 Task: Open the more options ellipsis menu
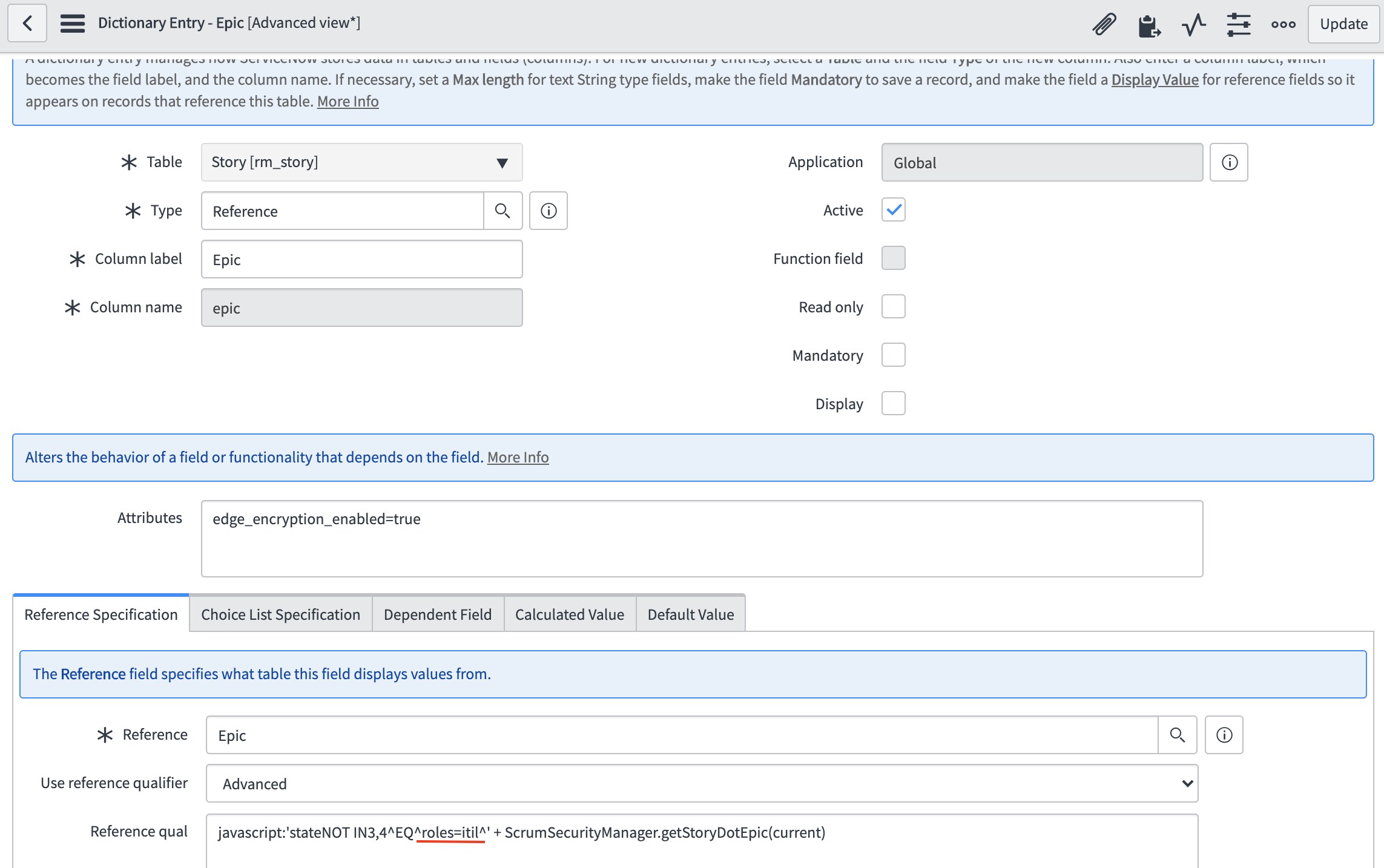click(1282, 24)
